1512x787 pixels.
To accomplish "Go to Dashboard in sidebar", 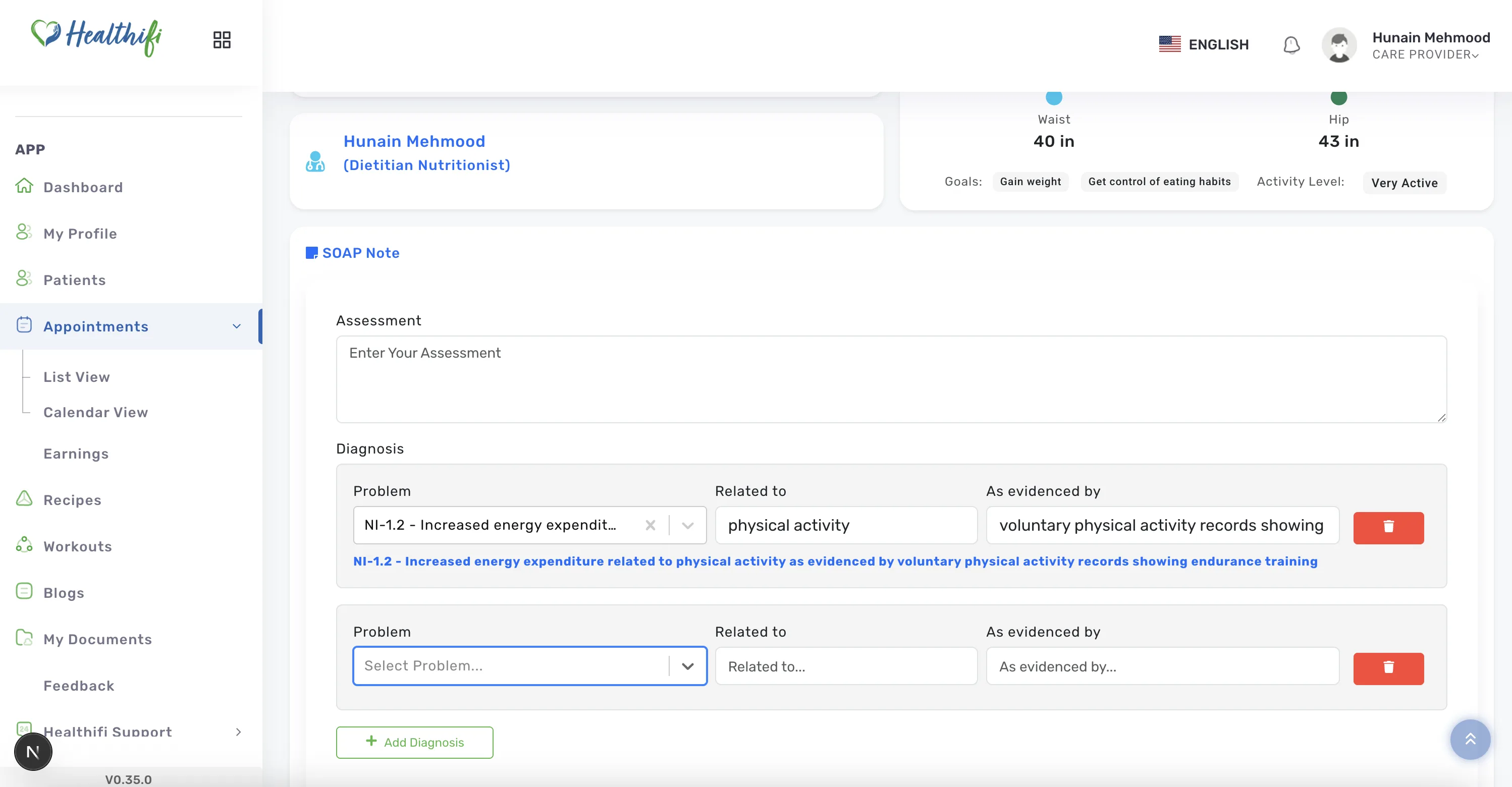I will (83, 187).
